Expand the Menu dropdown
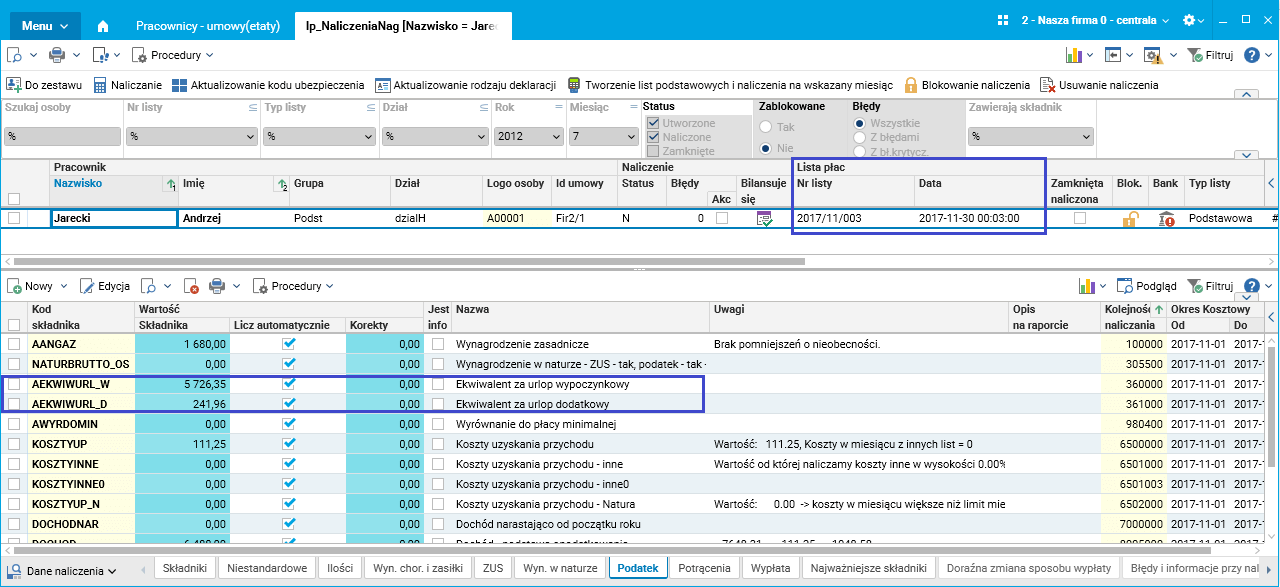This screenshot has width=1280, height=587. (45, 24)
